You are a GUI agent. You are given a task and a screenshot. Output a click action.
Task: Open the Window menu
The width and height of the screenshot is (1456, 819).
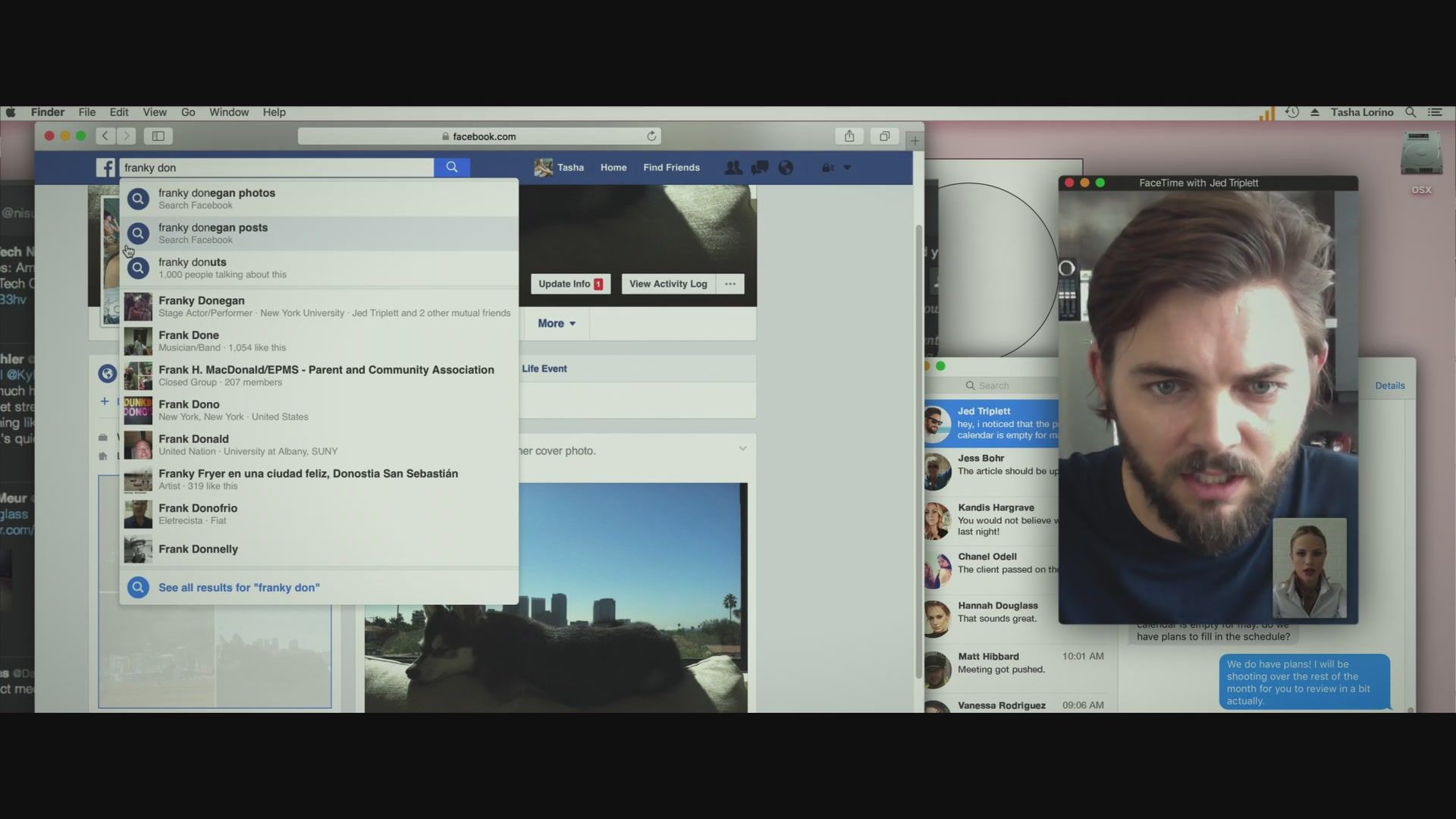pos(229,112)
